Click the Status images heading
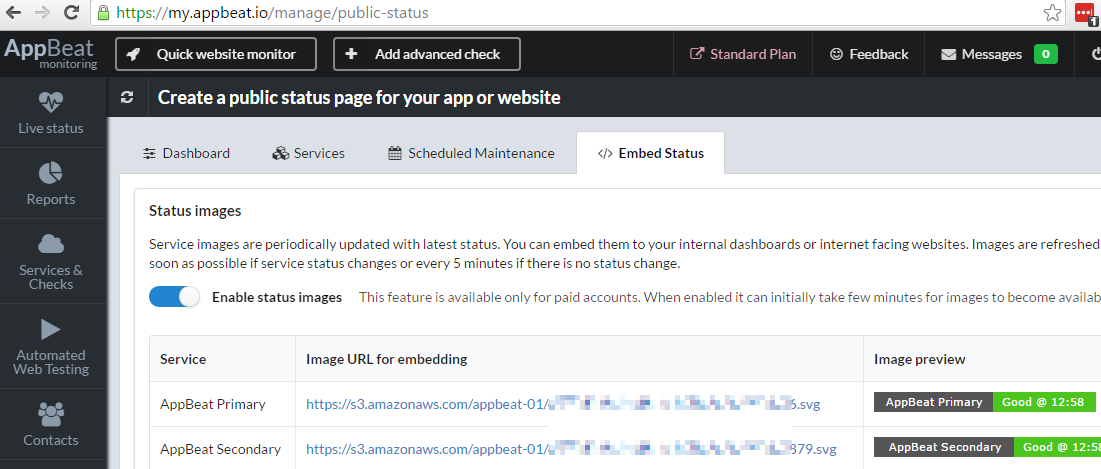The height and width of the screenshot is (469, 1101). [195, 210]
